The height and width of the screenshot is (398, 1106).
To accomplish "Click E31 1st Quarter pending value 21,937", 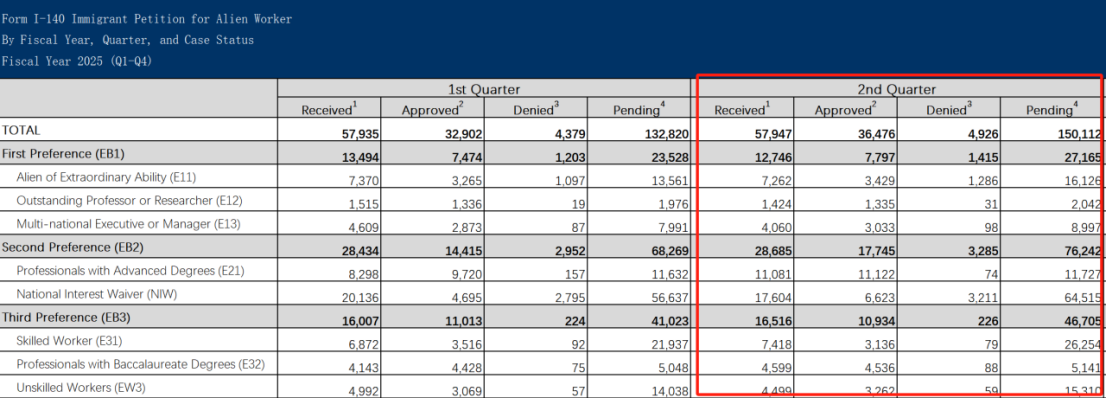I will pyautogui.click(x=671, y=344).
